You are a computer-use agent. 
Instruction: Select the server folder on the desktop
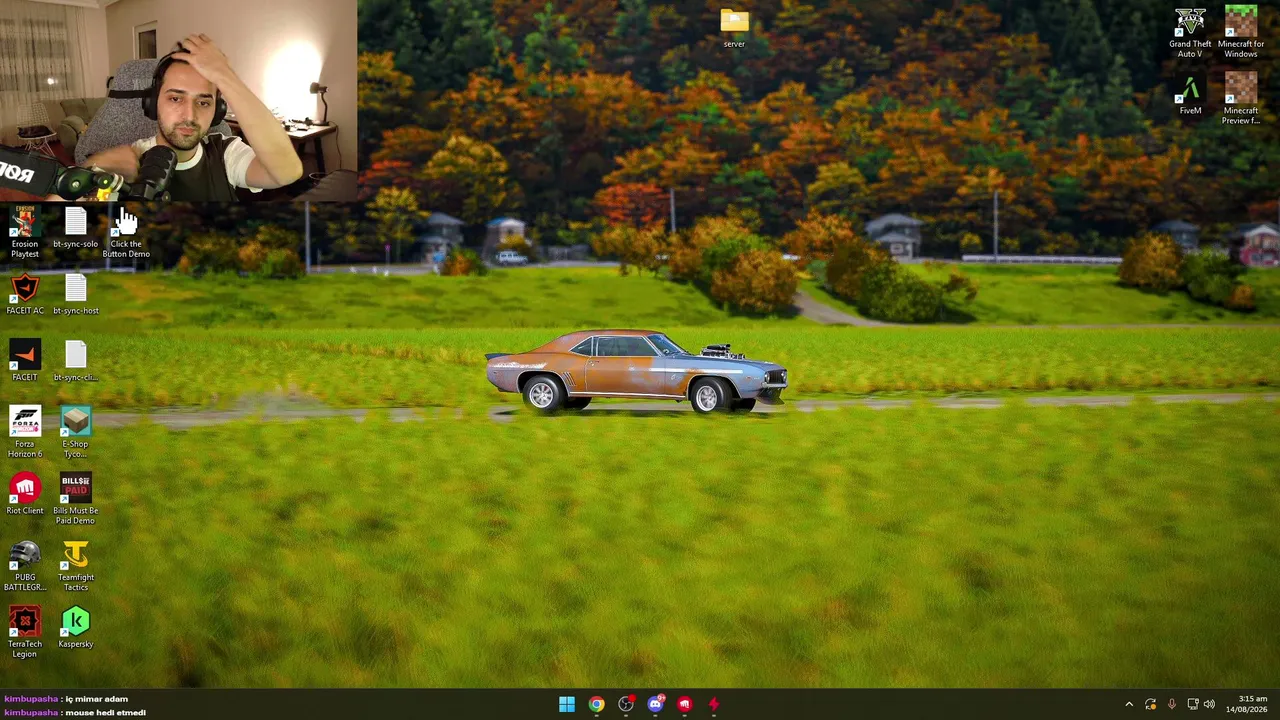[734, 28]
